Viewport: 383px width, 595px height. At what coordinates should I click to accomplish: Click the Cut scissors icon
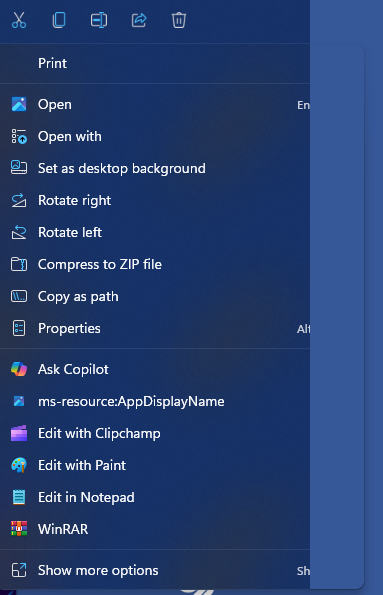(19, 20)
